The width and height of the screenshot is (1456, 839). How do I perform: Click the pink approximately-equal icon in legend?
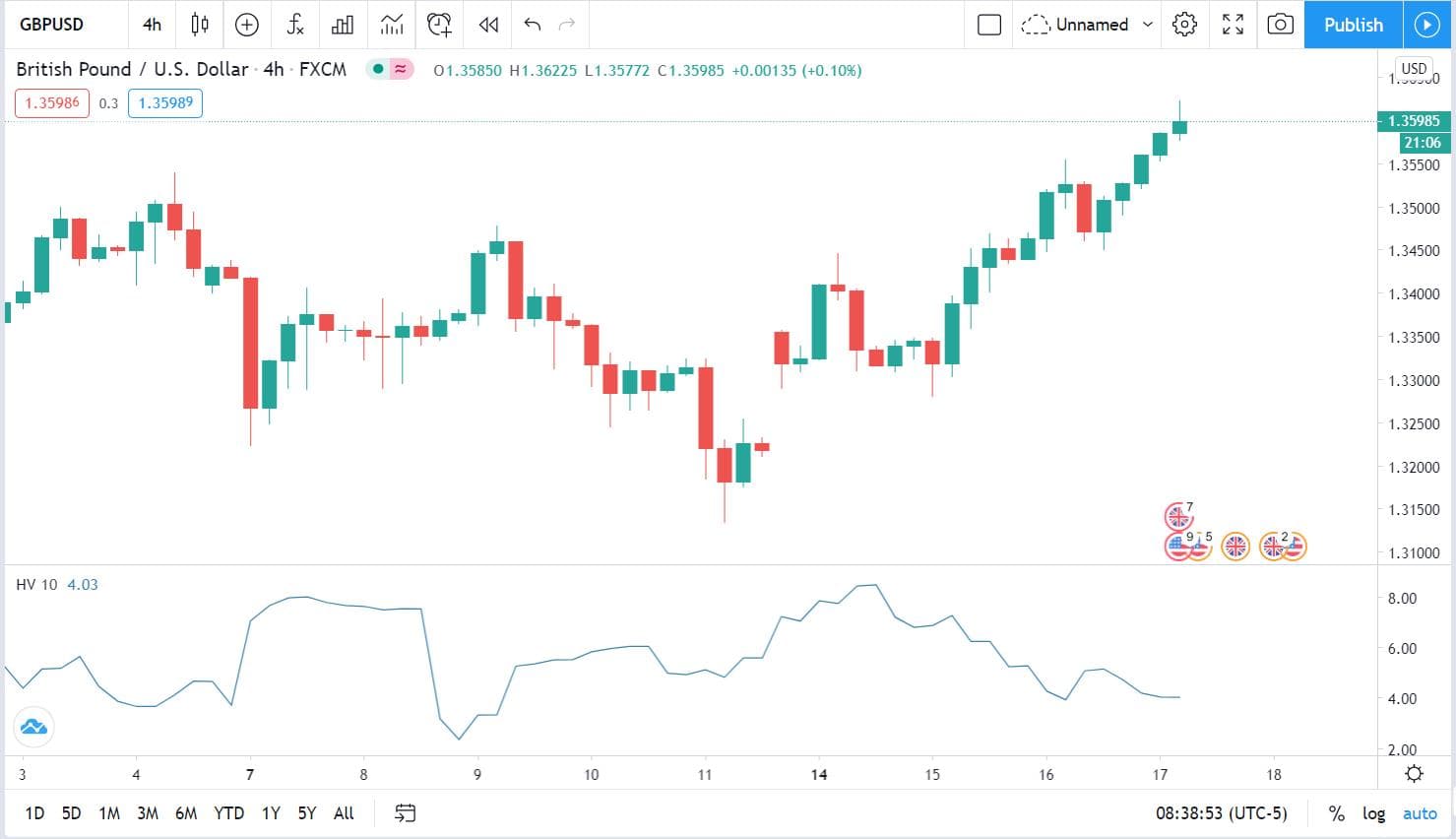pos(401,69)
